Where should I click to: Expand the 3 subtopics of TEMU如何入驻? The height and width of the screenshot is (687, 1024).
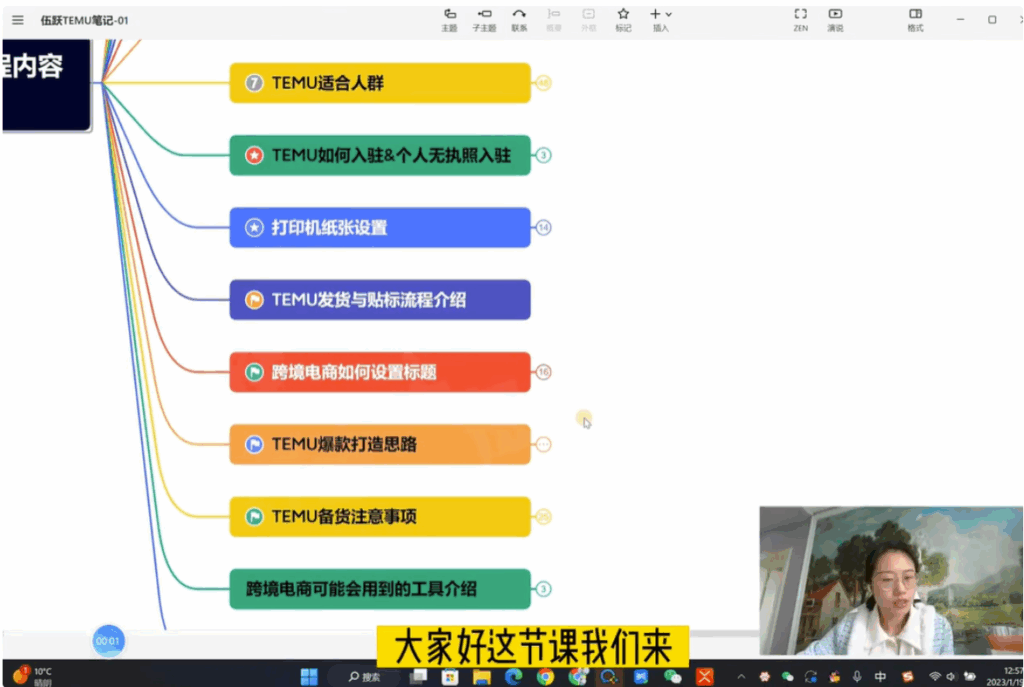[543, 155]
